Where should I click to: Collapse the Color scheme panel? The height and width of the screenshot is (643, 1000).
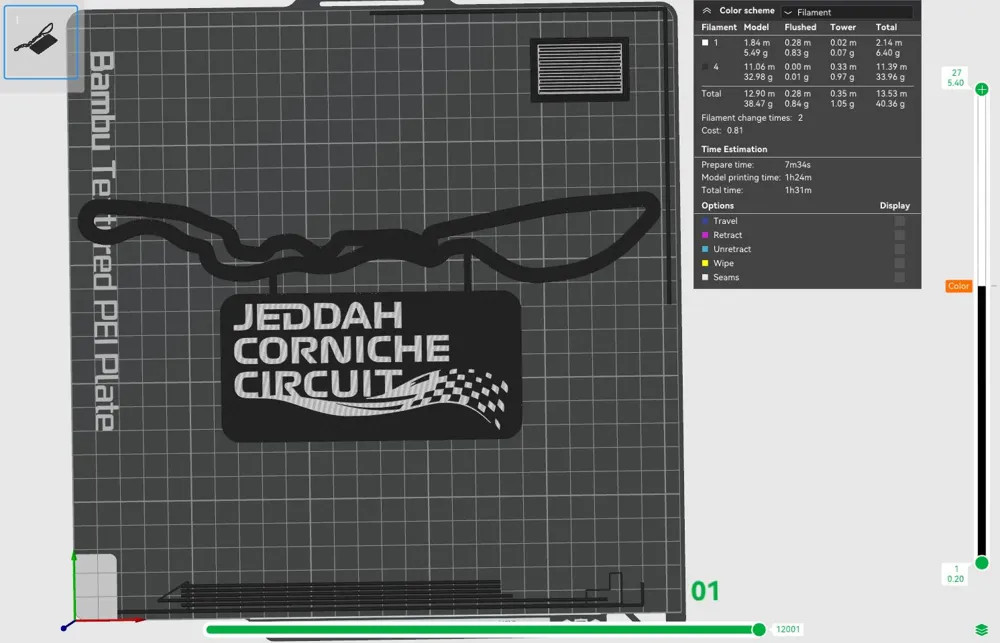(706, 10)
